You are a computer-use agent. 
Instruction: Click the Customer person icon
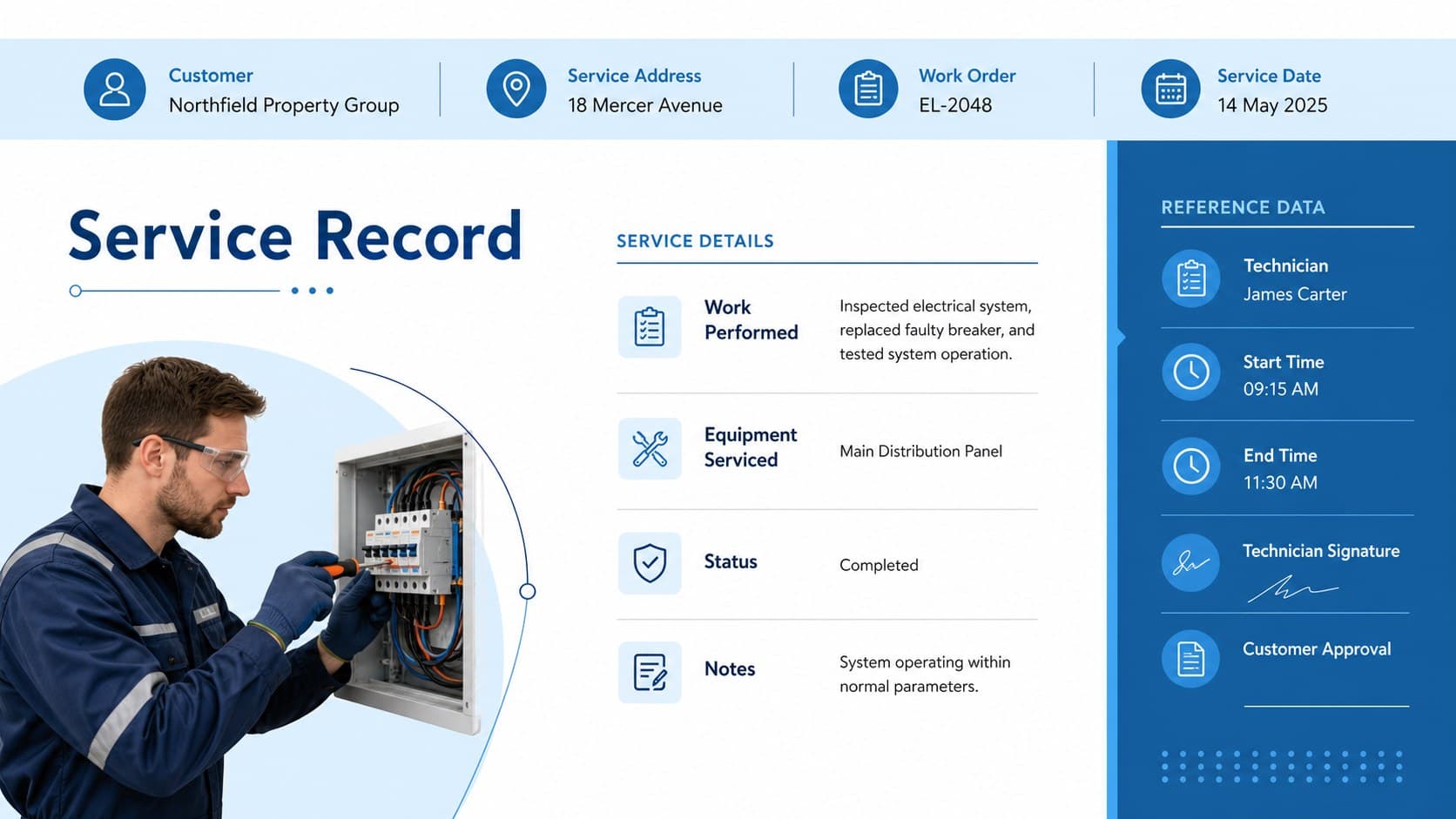(x=114, y=90)
